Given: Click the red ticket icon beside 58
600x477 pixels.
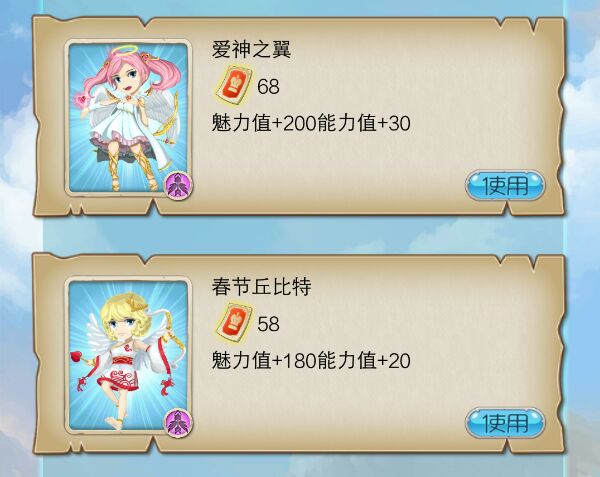Looking at the screenshot, I should tap(233, 323).
